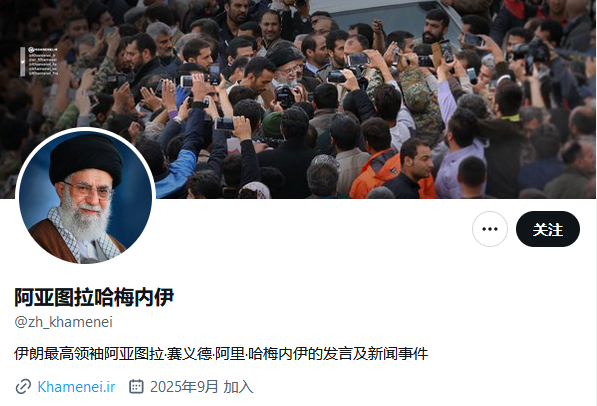The image size is (597, 406).
Task: Click the large camera raised in the banner
Action: point(531,53)
